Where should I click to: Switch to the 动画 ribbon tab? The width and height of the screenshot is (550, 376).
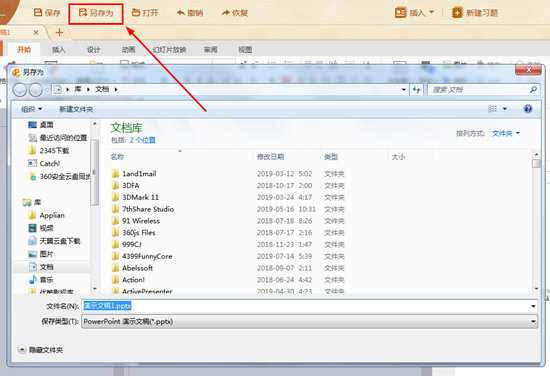[128, 49]
